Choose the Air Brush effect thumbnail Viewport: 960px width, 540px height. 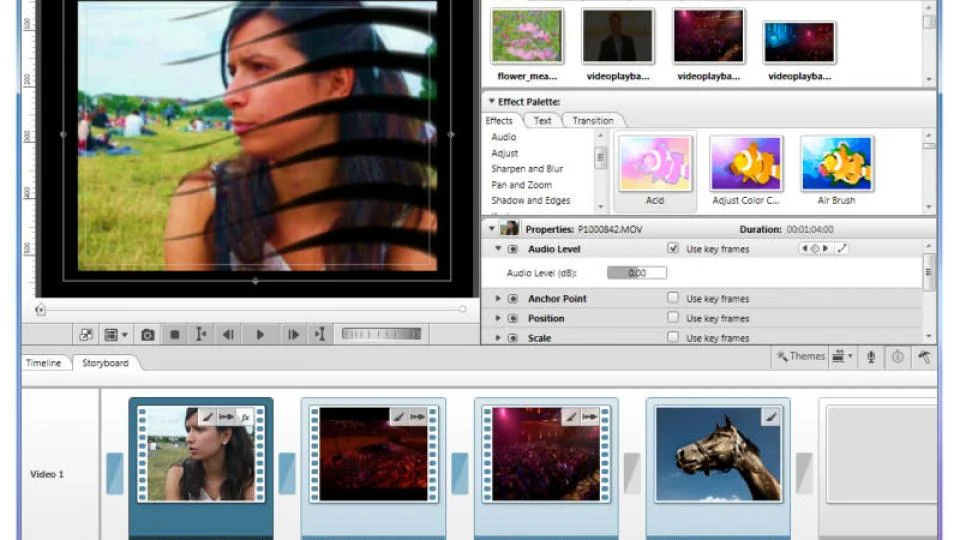(836, 164)
